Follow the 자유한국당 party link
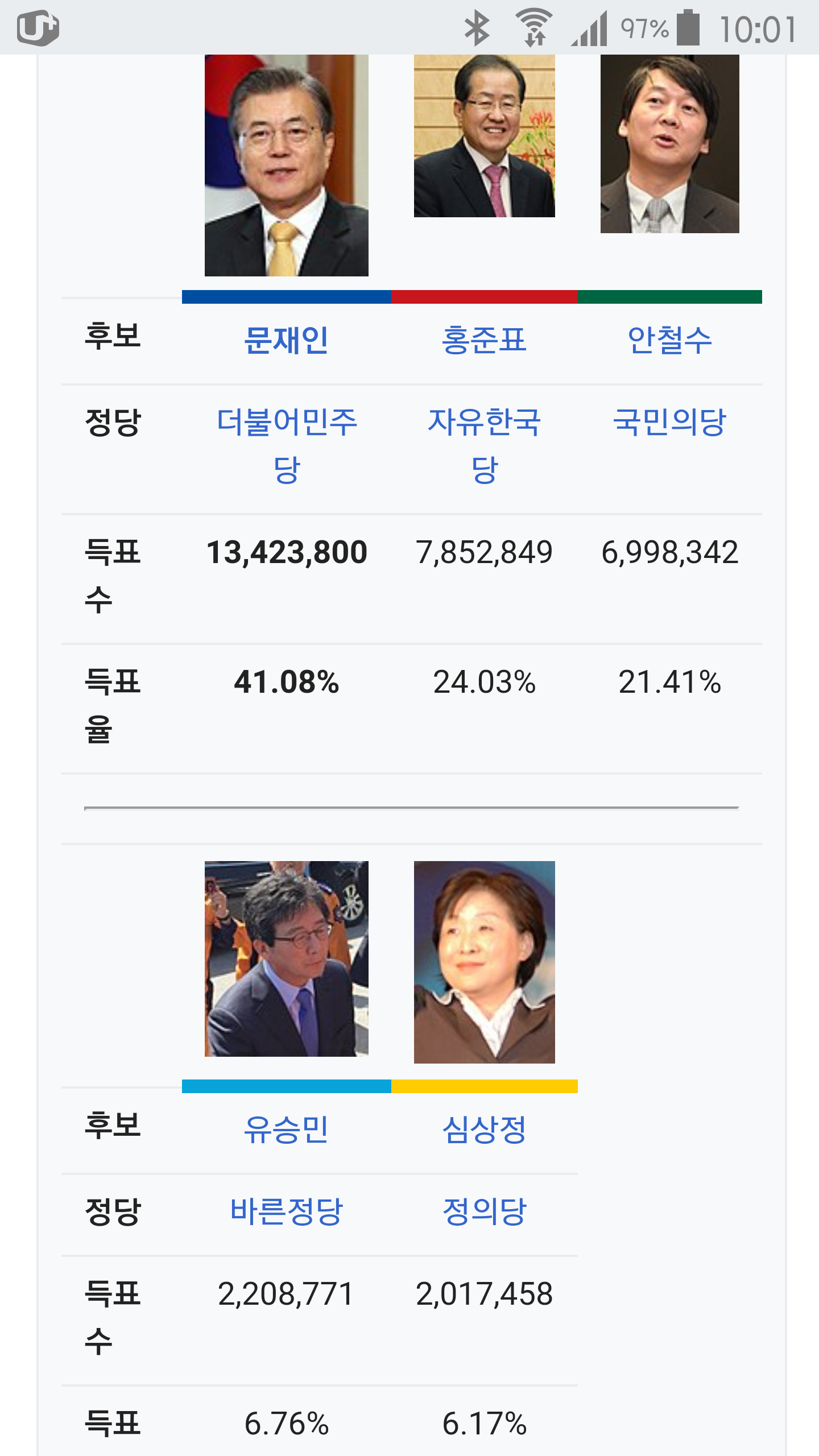Image resolution: width=819 pixels, height=1456 pixels. [x=484, y=445]
